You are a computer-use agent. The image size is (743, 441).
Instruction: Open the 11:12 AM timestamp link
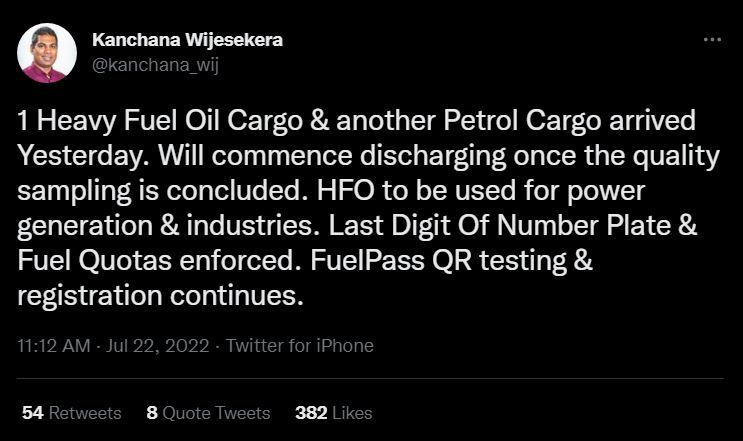coord(54,346)
